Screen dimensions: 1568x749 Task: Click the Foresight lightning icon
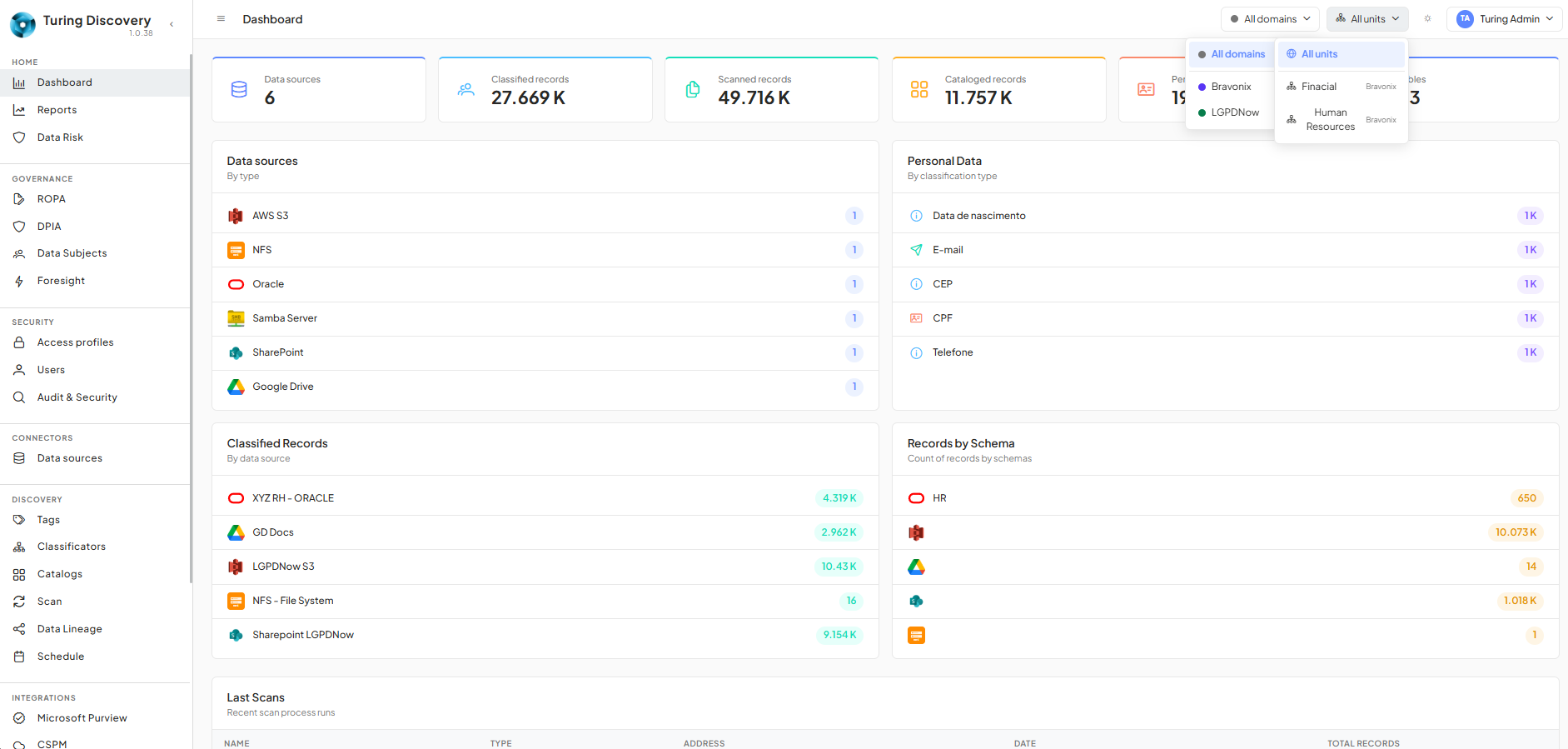click(19, 281)
